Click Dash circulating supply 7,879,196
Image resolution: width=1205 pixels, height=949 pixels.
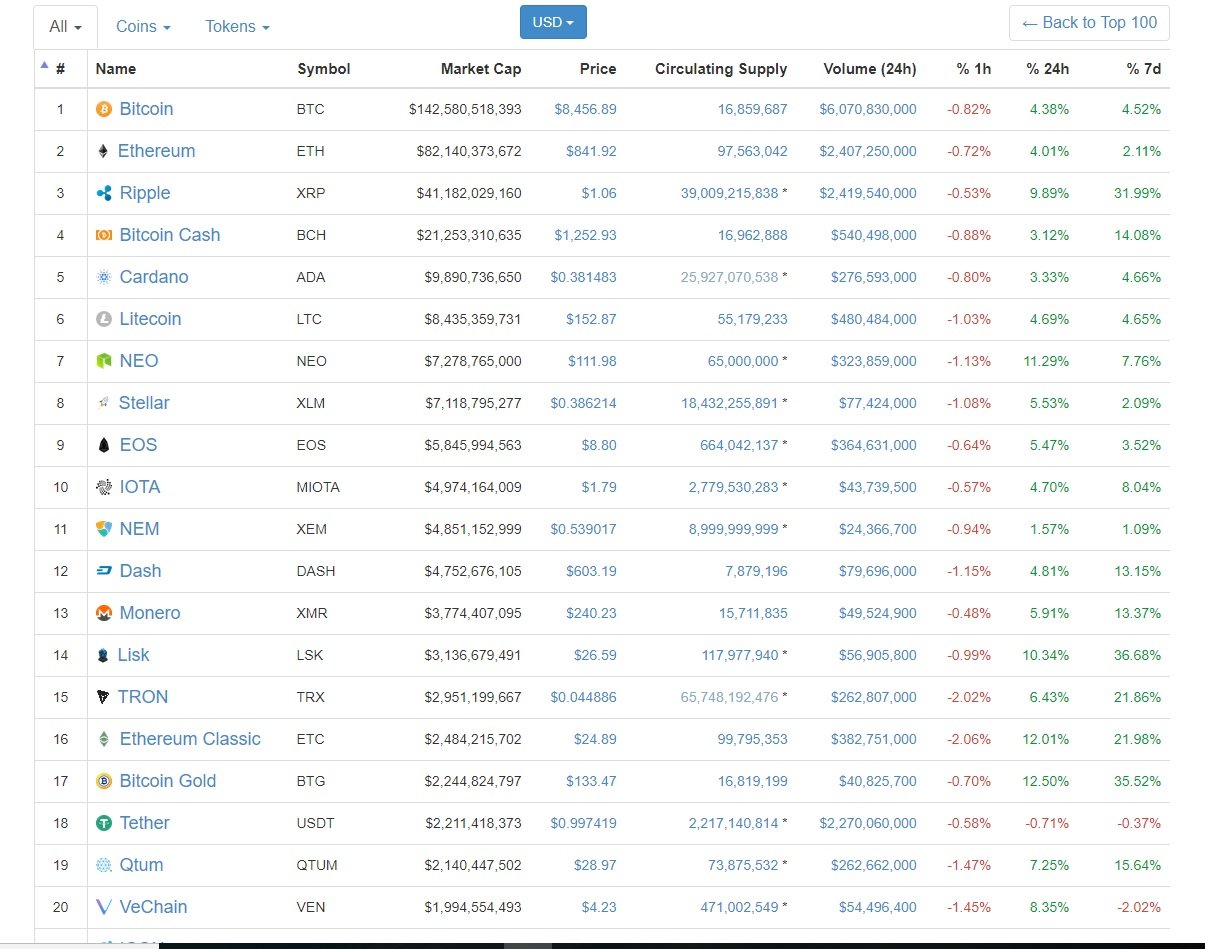756,571
